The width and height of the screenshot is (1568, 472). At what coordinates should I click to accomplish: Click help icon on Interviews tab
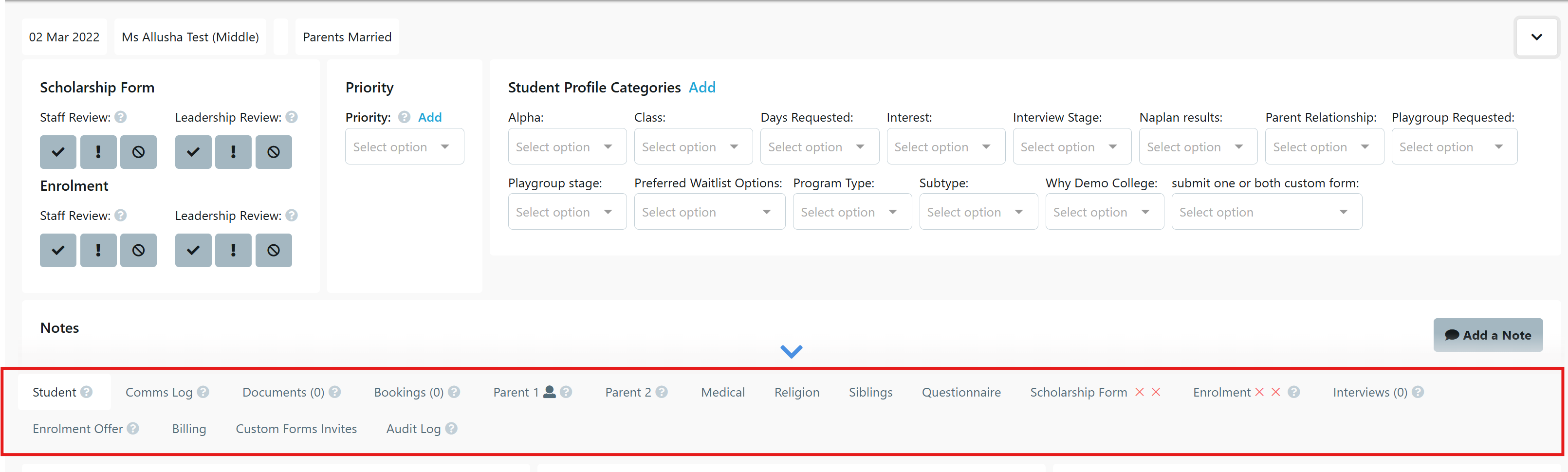click(x=1418, y=392)
